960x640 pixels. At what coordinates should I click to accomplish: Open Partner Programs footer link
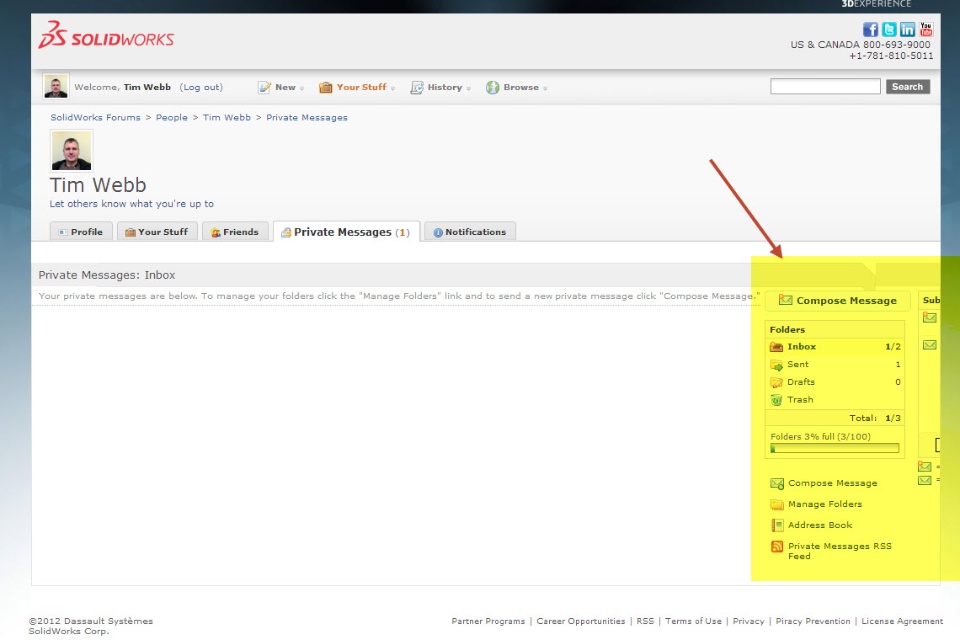488,621
